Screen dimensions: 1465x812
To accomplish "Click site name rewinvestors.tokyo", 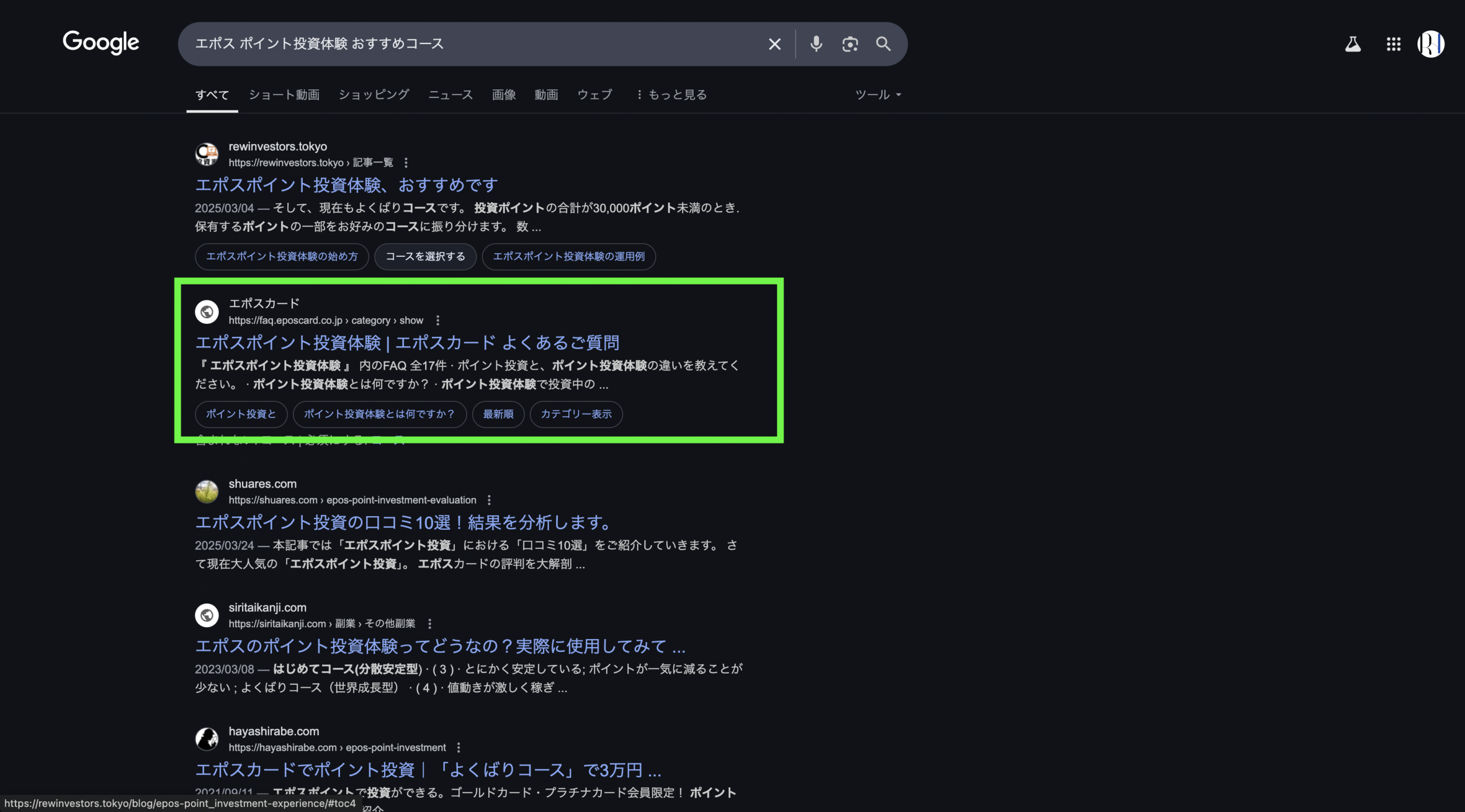I will tap(278, 146).
